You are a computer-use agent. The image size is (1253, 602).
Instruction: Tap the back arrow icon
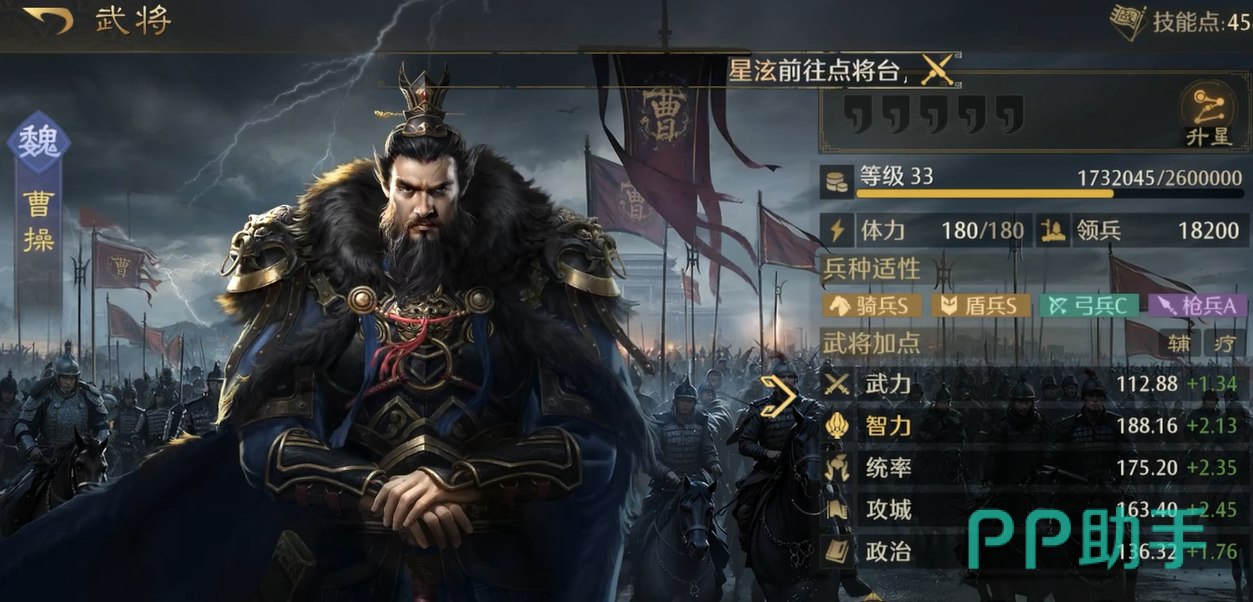(x=47, y=19)
